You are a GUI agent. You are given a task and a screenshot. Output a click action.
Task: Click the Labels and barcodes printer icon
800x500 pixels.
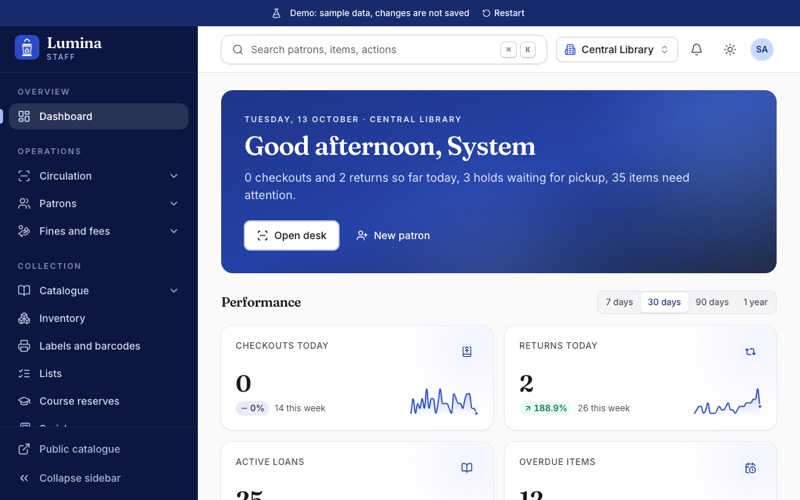24,346
